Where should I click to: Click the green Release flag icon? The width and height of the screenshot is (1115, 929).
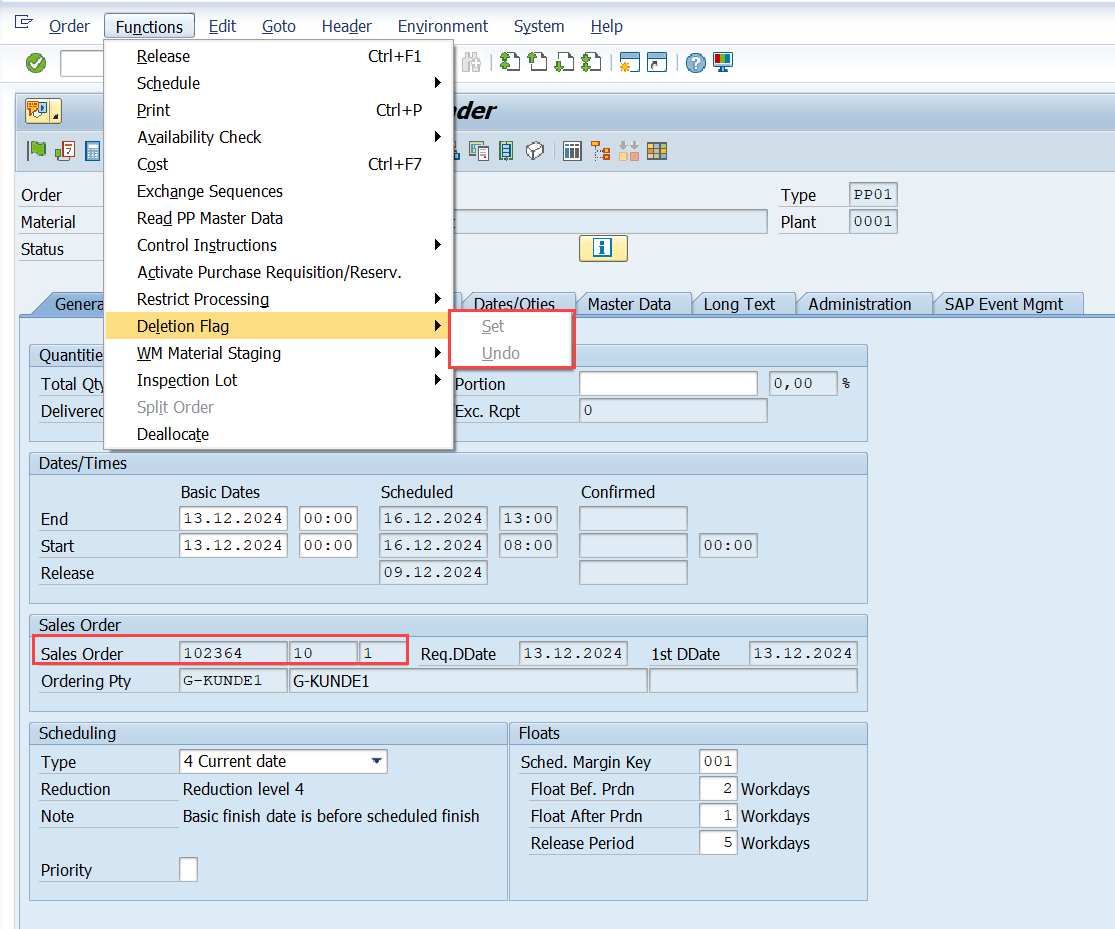[x=36, y=151]
